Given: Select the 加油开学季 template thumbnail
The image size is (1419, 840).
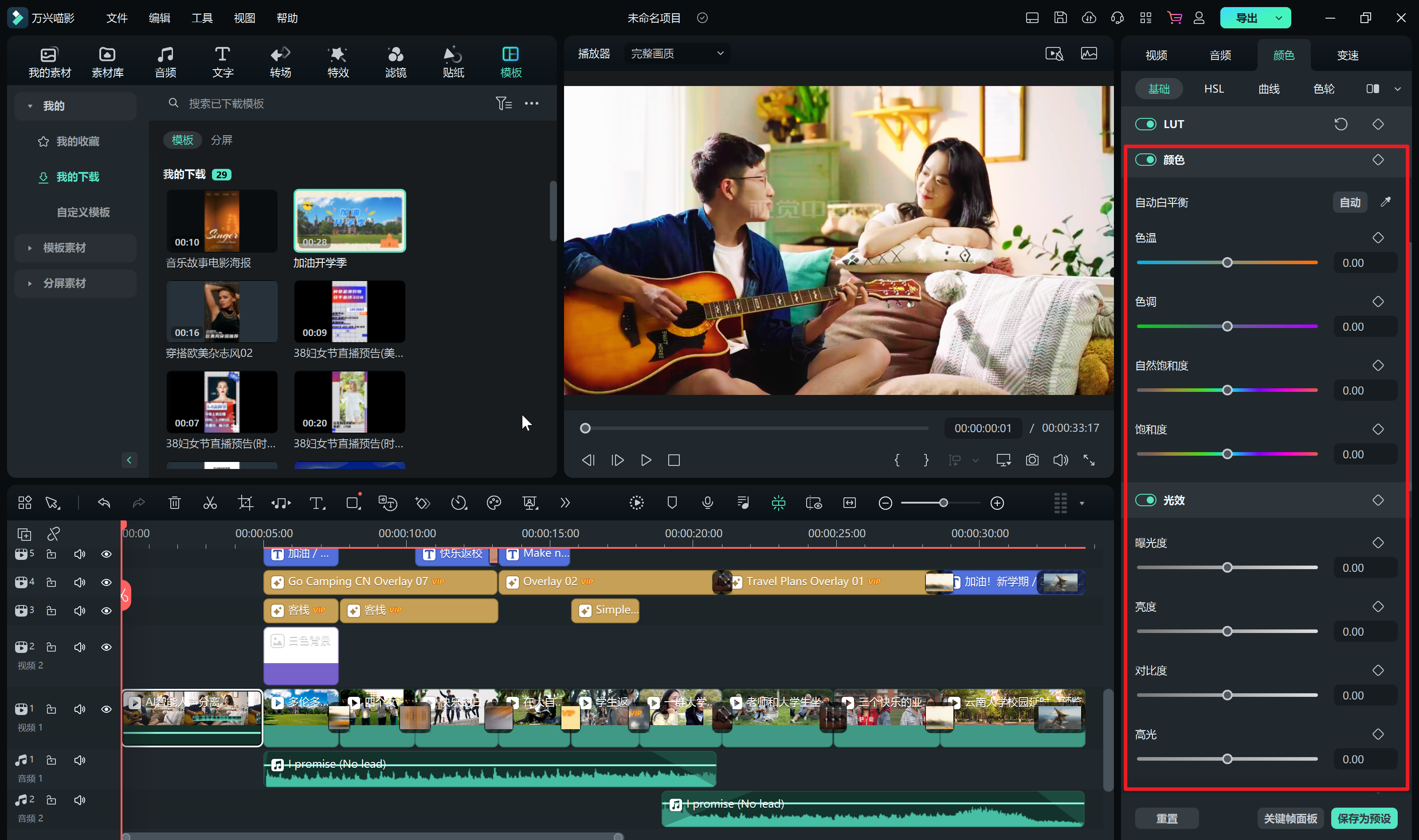Looking at the screenshot, I should point(349,221).
